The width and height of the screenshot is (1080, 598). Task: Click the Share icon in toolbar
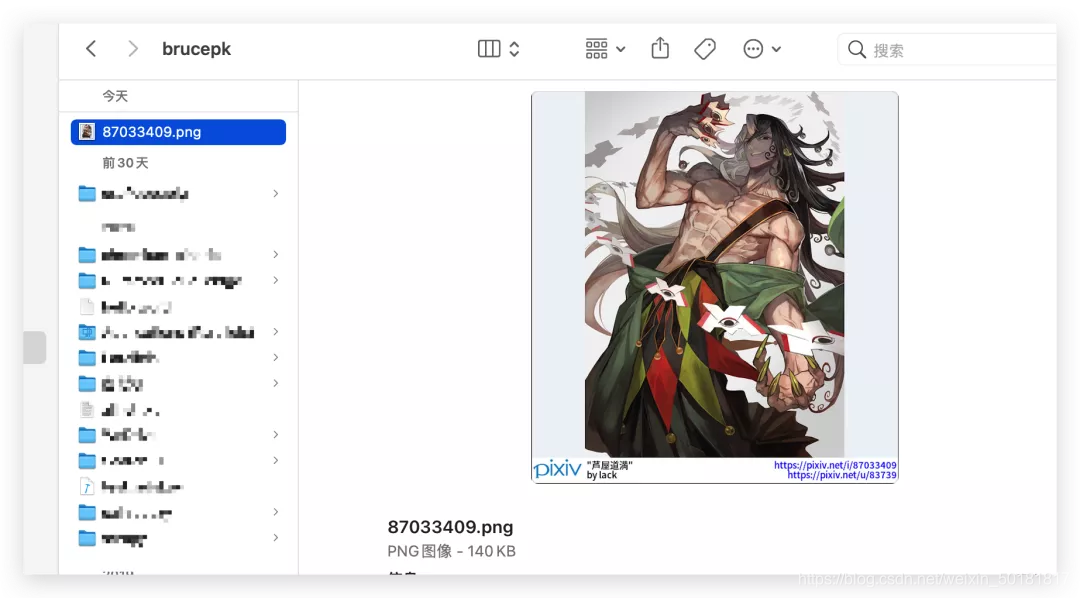click(x=660, y=48)
